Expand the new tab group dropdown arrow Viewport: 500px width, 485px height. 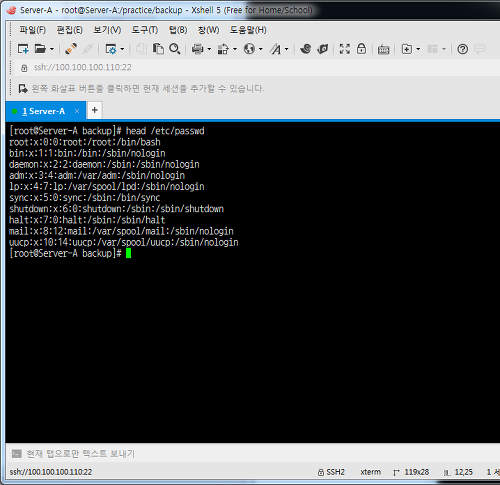[418, 49]
